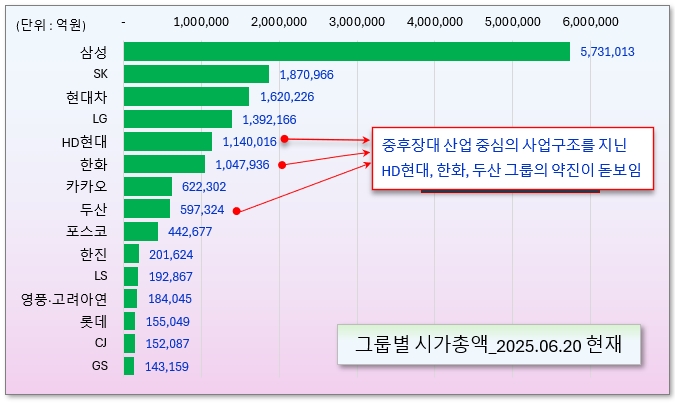Select the 카카오 green bar

click(148, 186)
